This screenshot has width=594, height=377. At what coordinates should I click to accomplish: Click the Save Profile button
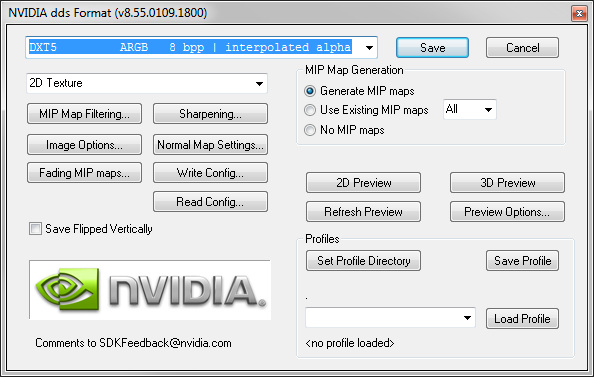522,261
